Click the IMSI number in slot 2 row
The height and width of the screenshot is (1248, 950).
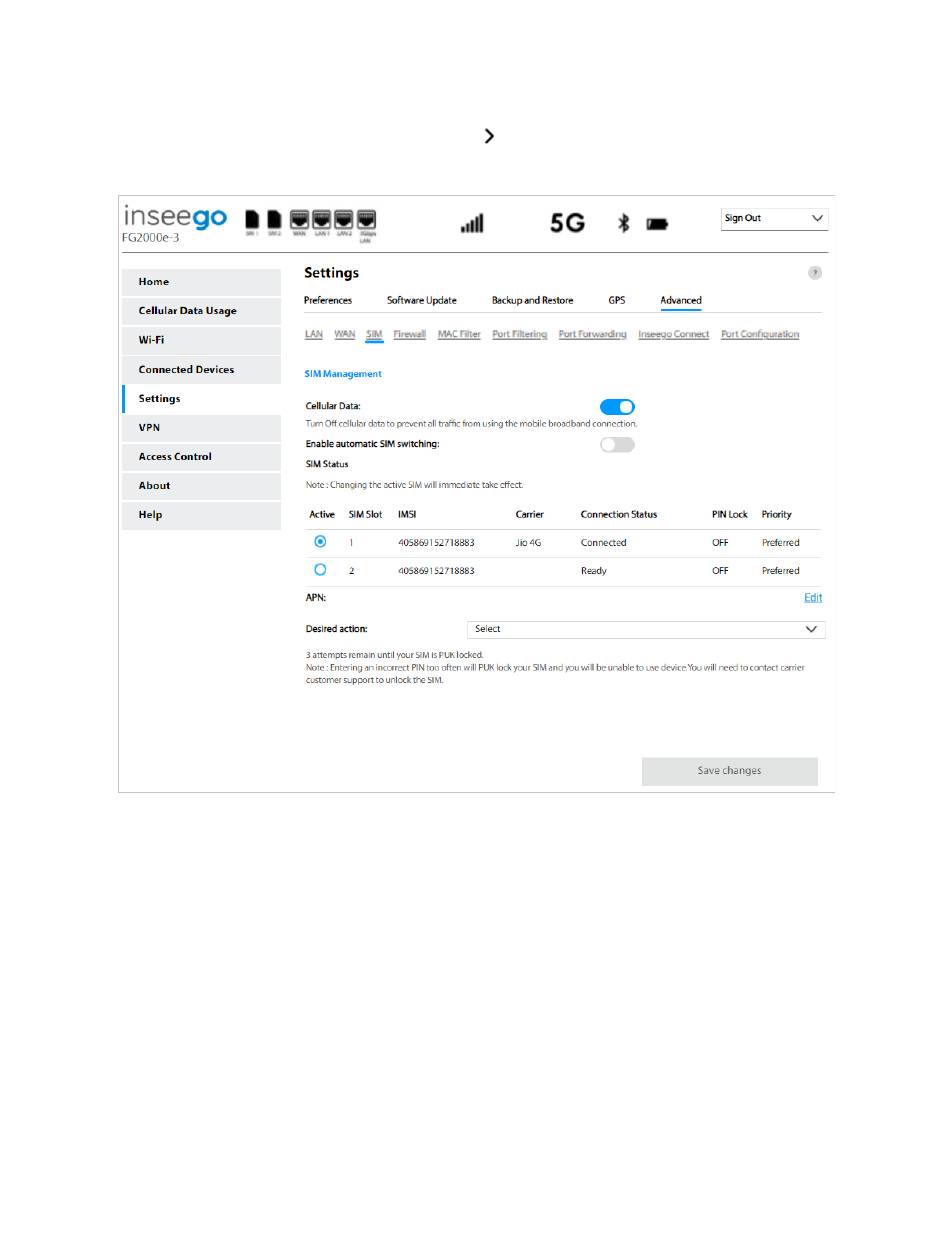436,571
